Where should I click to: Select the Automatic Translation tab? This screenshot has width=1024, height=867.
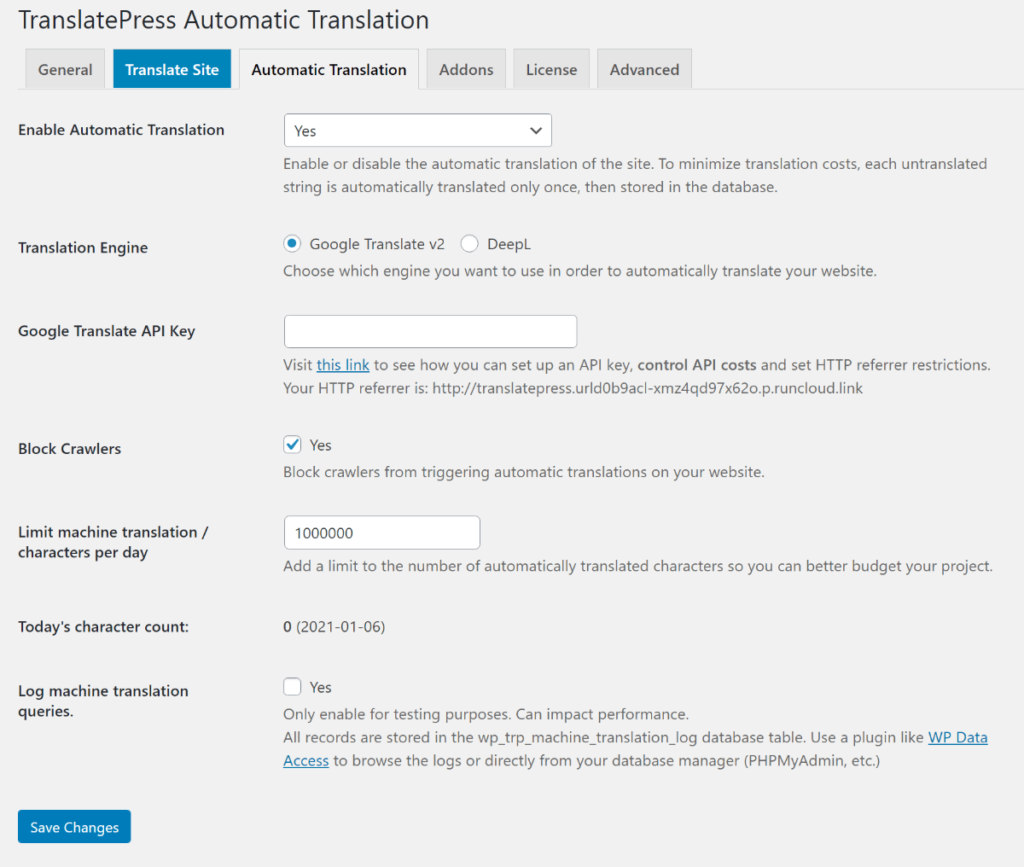(328, 69)
